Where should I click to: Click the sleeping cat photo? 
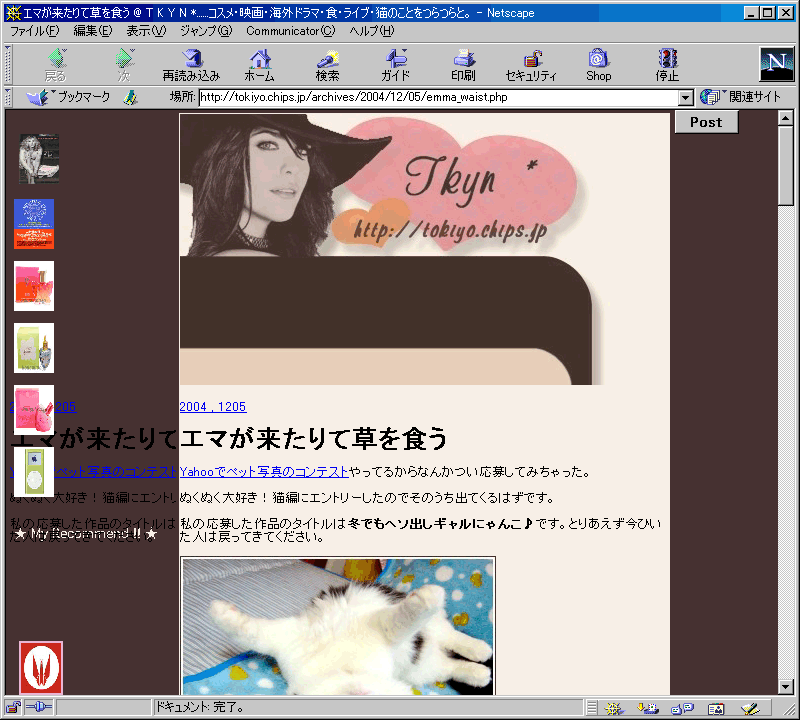tap(338, 626)
